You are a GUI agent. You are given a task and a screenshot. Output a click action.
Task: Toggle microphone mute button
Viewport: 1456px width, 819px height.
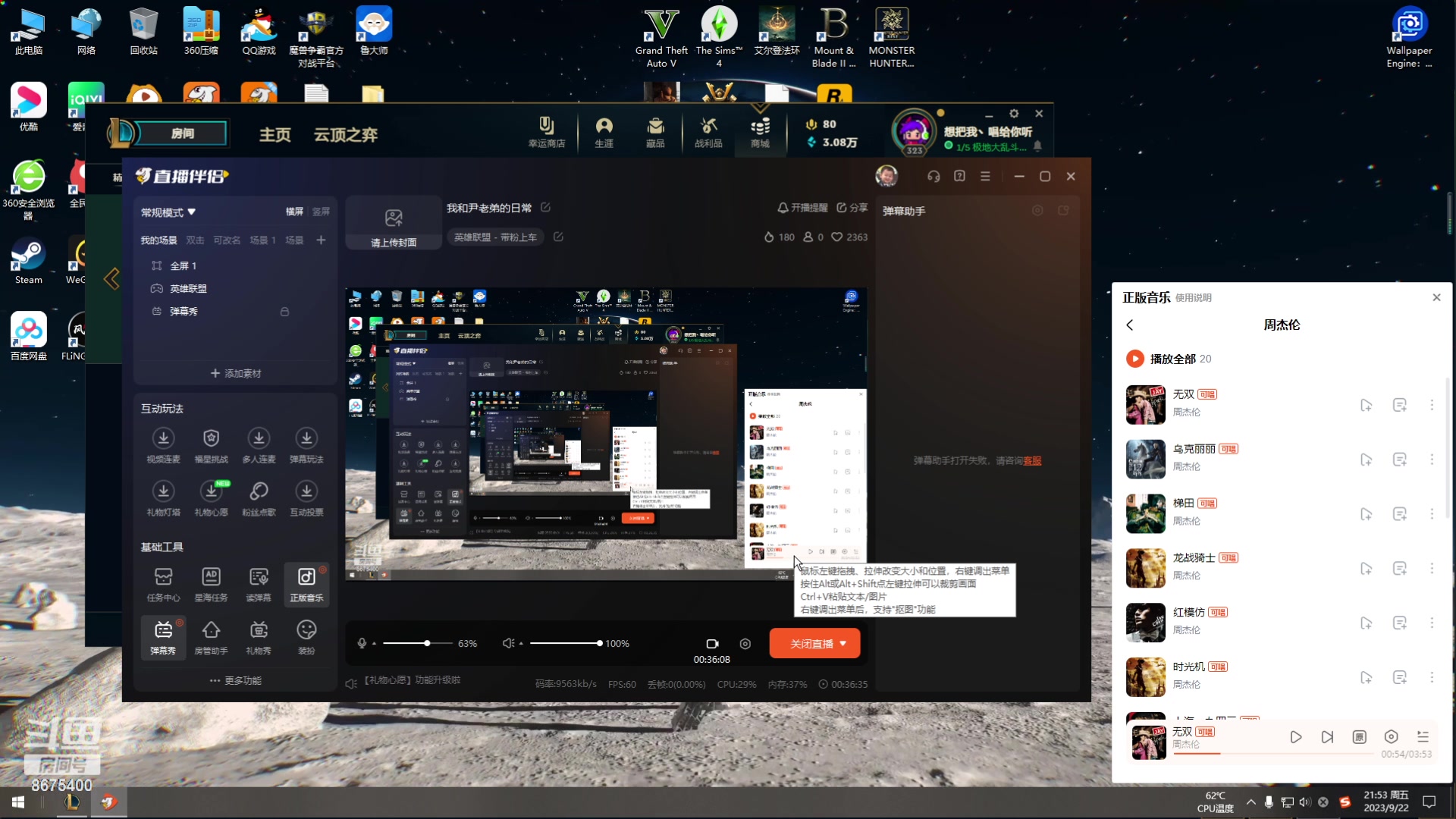361,642
